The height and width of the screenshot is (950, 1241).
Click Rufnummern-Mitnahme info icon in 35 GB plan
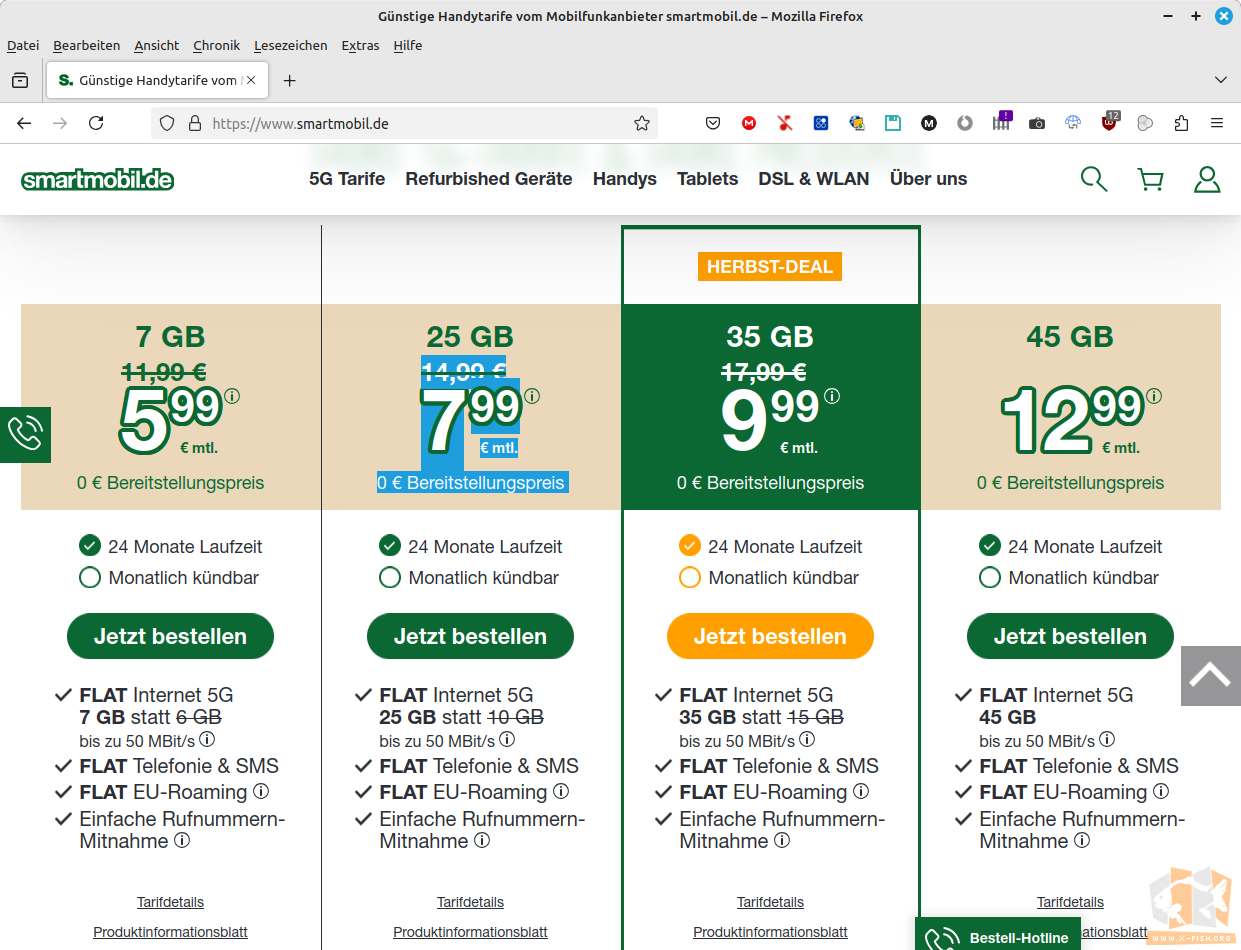pos(782,840)
